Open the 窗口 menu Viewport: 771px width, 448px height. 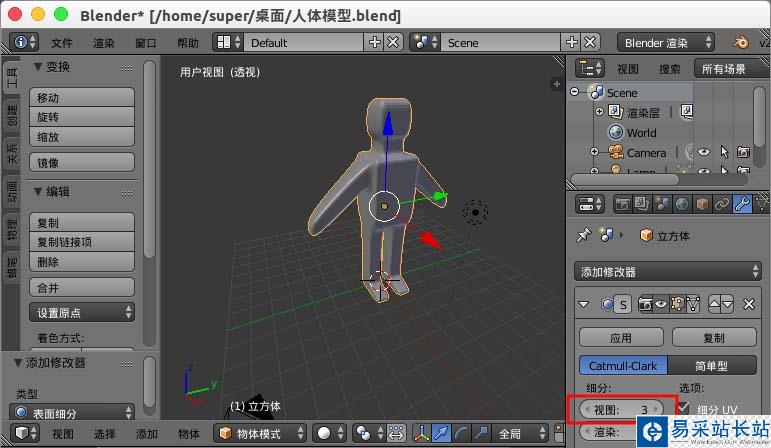146,43
